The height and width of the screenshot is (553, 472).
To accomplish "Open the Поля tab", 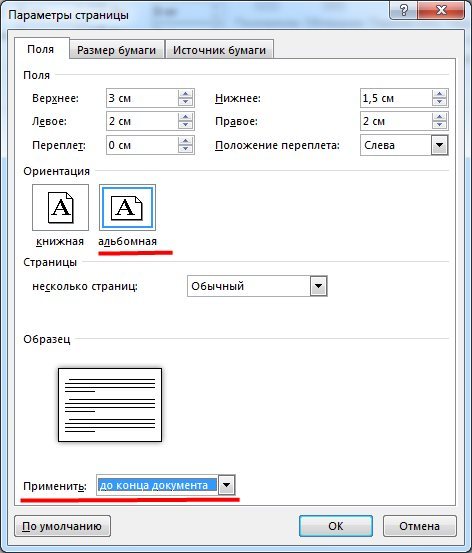I will (41, 49).
